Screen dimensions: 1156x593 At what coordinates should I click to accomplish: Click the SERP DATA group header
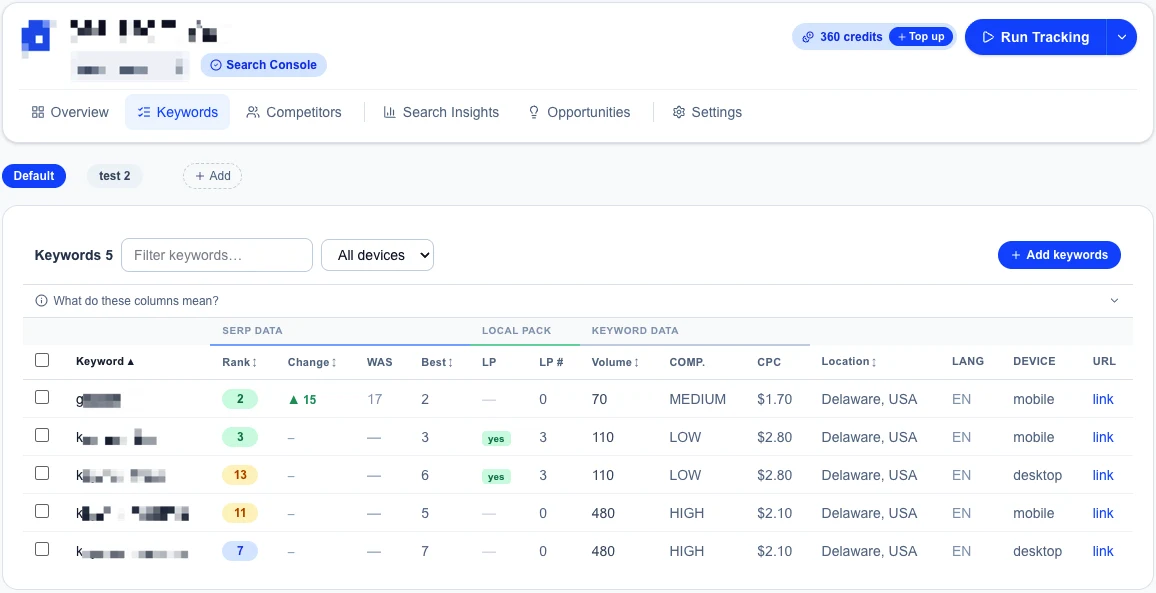pyautogui.click(x=252, y=330)
